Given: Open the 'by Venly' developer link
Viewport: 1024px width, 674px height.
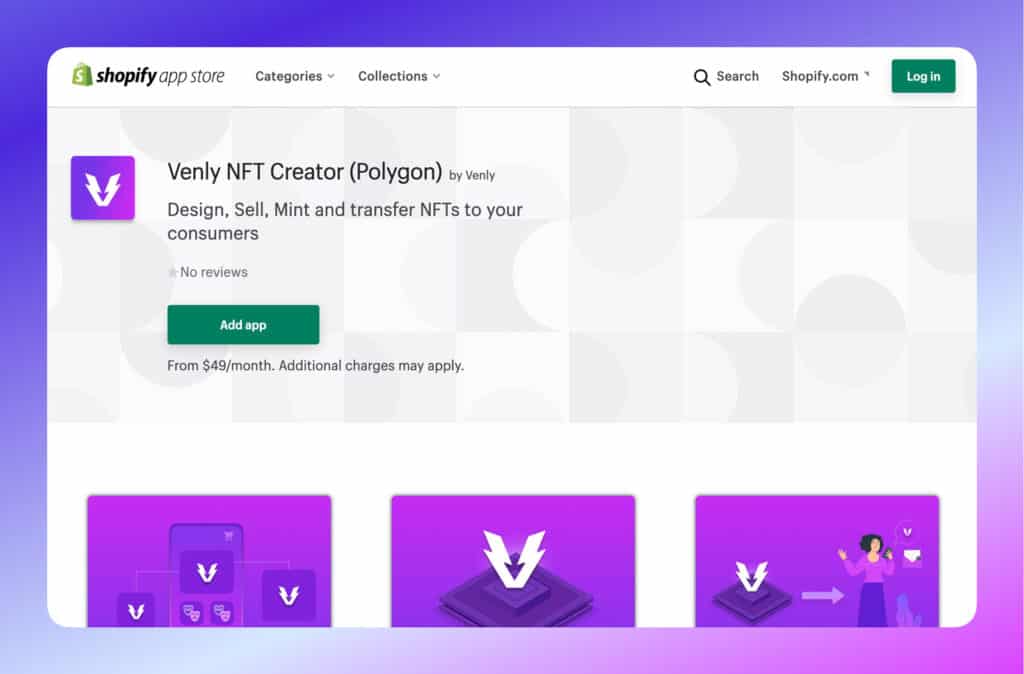Looking at the screenshot, I should pyautogui.click(x=472, y=175).
